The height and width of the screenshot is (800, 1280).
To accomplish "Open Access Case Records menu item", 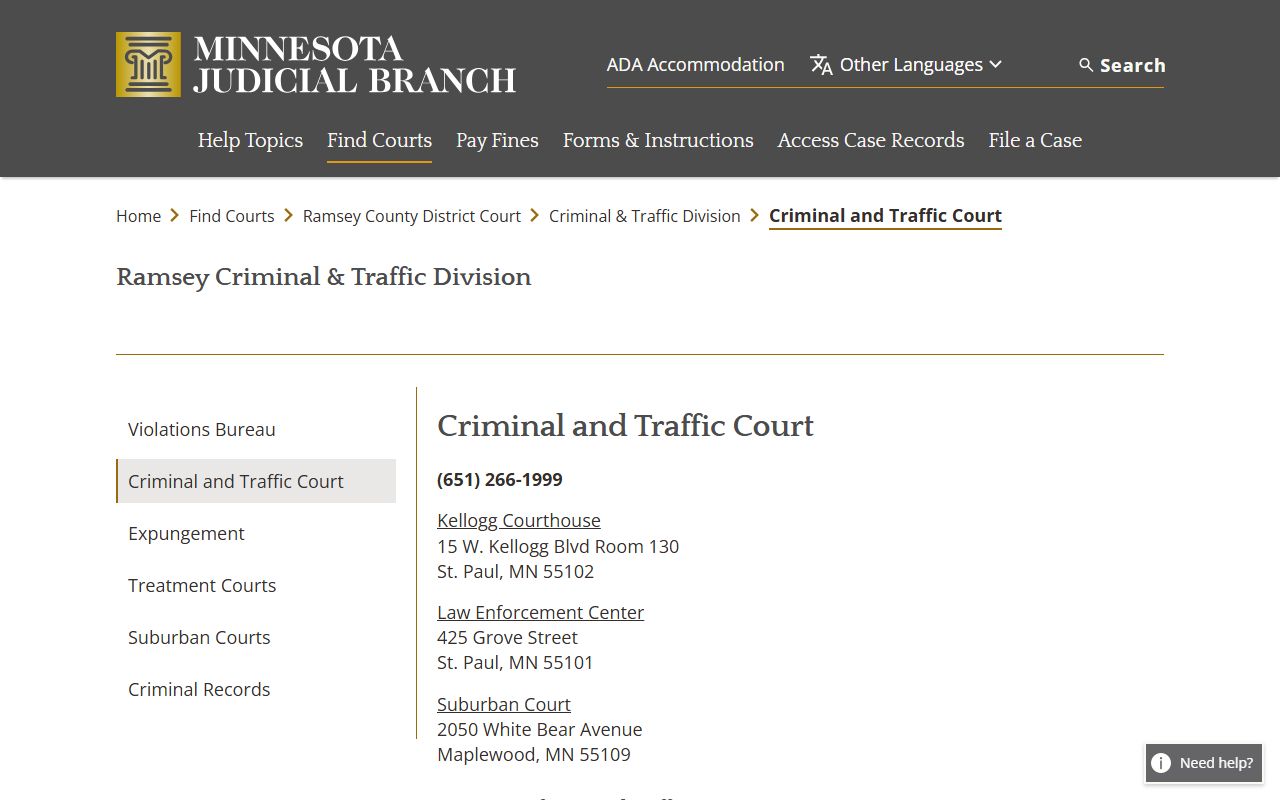I will click(871, 140).
